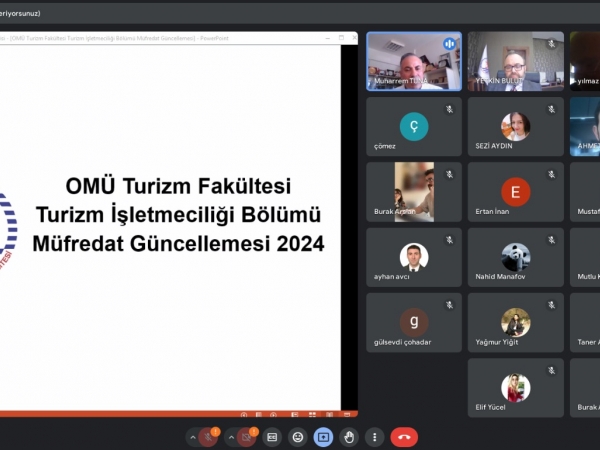600x450 pixels.
Task: Click the name label 'Muharrem TUNA'
Action: click(x=401, y=81)
